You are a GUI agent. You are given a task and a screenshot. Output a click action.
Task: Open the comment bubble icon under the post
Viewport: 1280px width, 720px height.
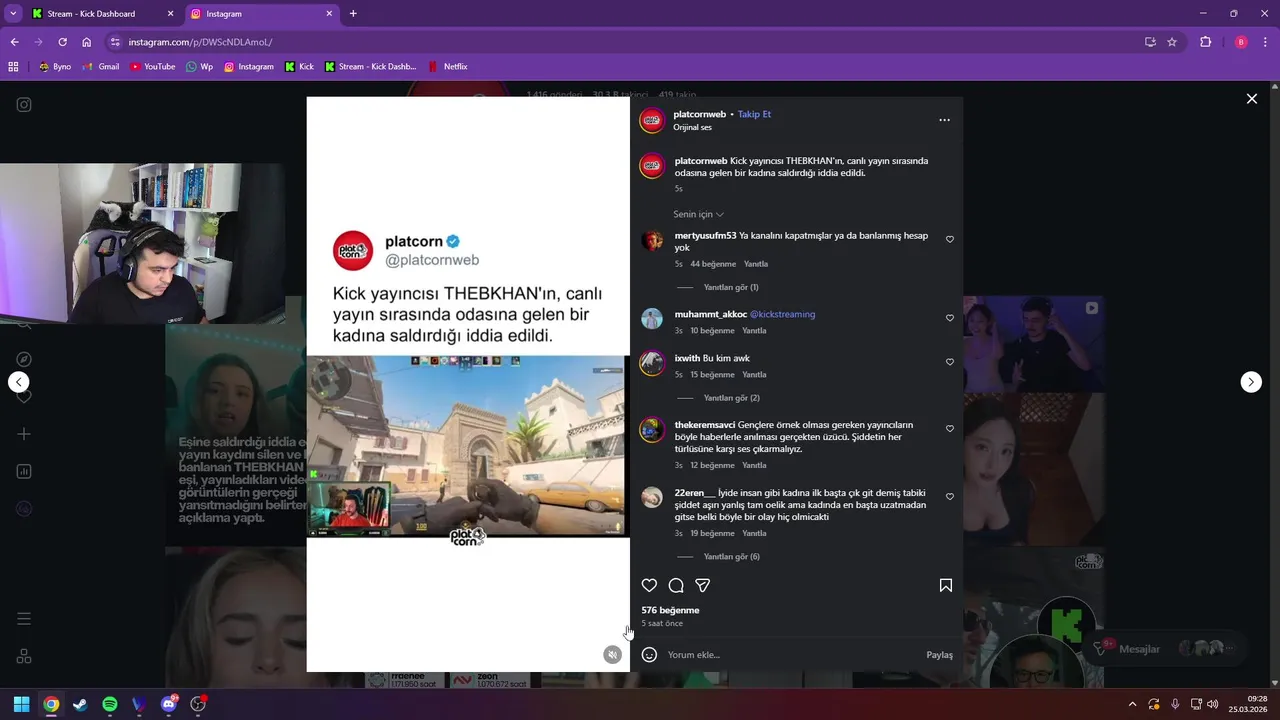pos(676,585)
